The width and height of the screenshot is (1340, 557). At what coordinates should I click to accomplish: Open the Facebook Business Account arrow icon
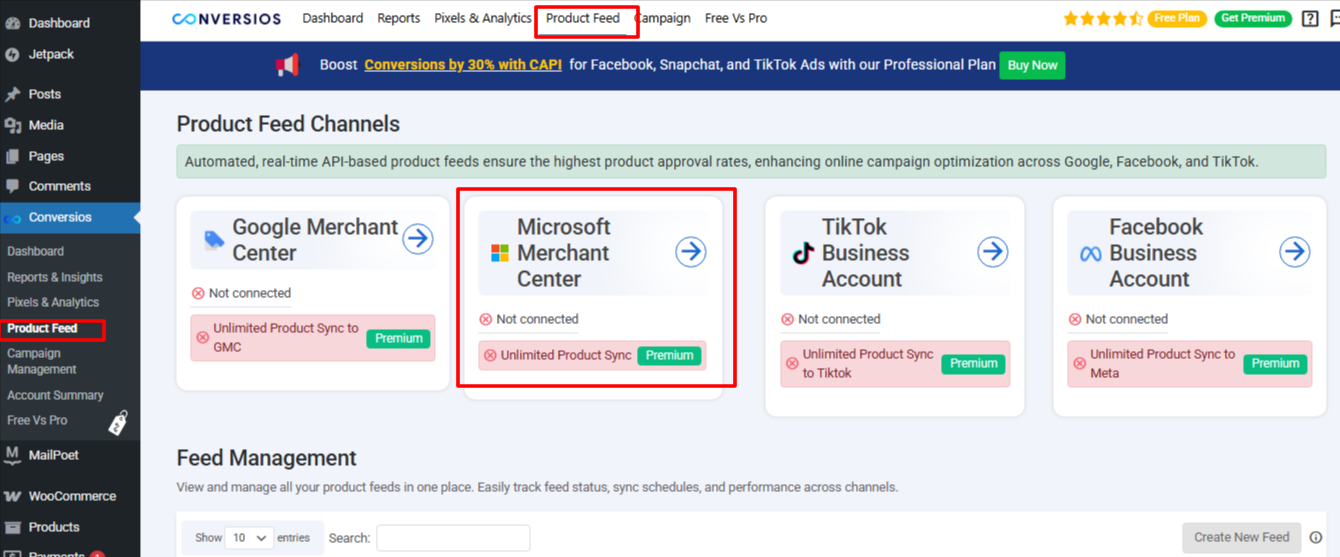pyautogui.click(x=1294, y=252)
